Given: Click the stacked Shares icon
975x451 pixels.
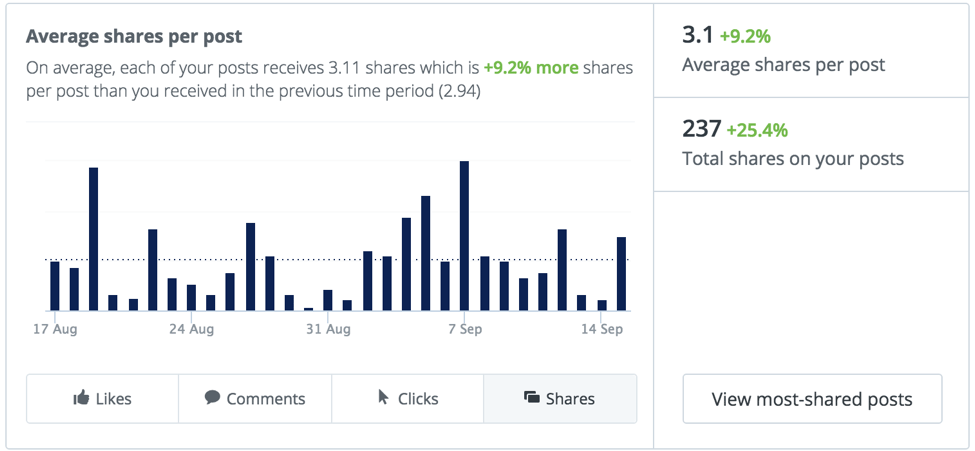Looking at the screenshot, I should (531, 398).
